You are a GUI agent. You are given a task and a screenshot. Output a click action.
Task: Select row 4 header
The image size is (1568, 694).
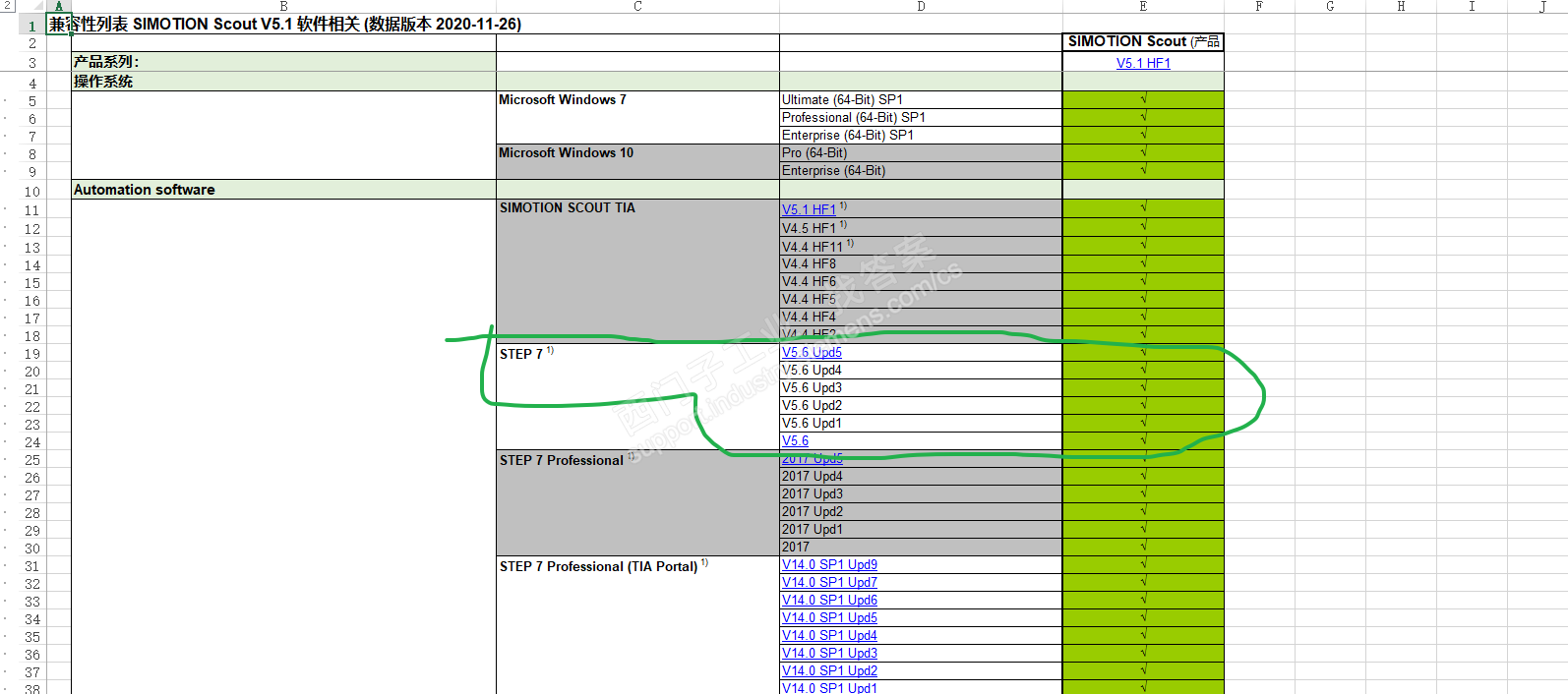pos(32,84)
